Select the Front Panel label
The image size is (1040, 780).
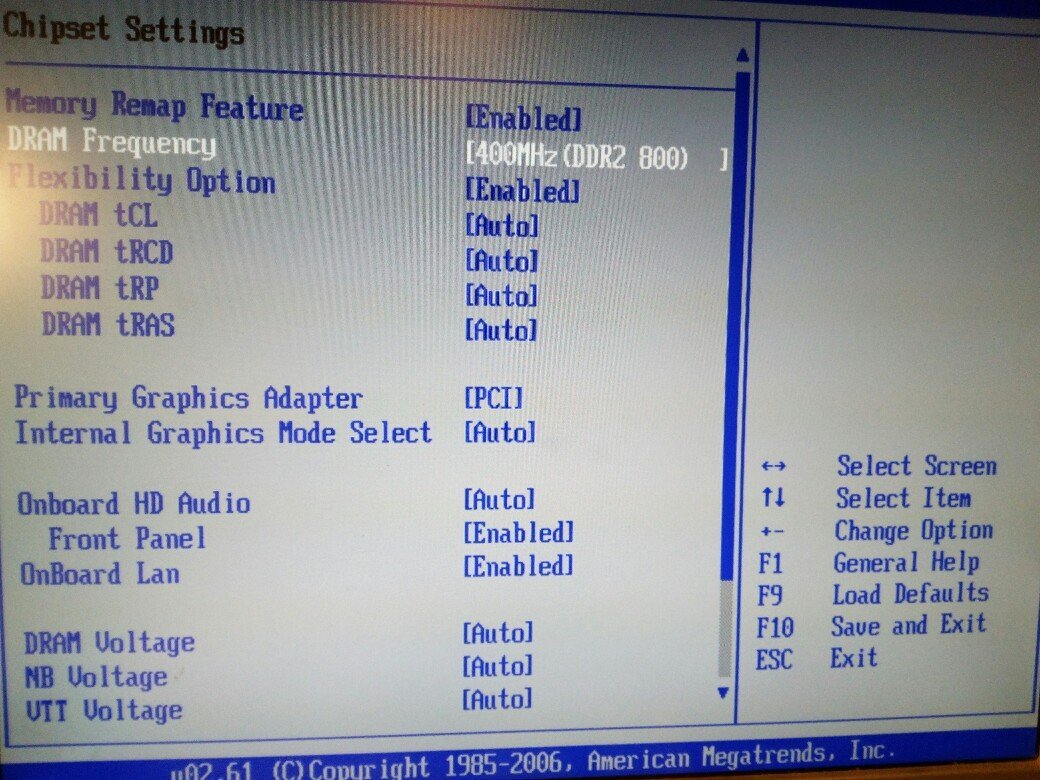127,539
